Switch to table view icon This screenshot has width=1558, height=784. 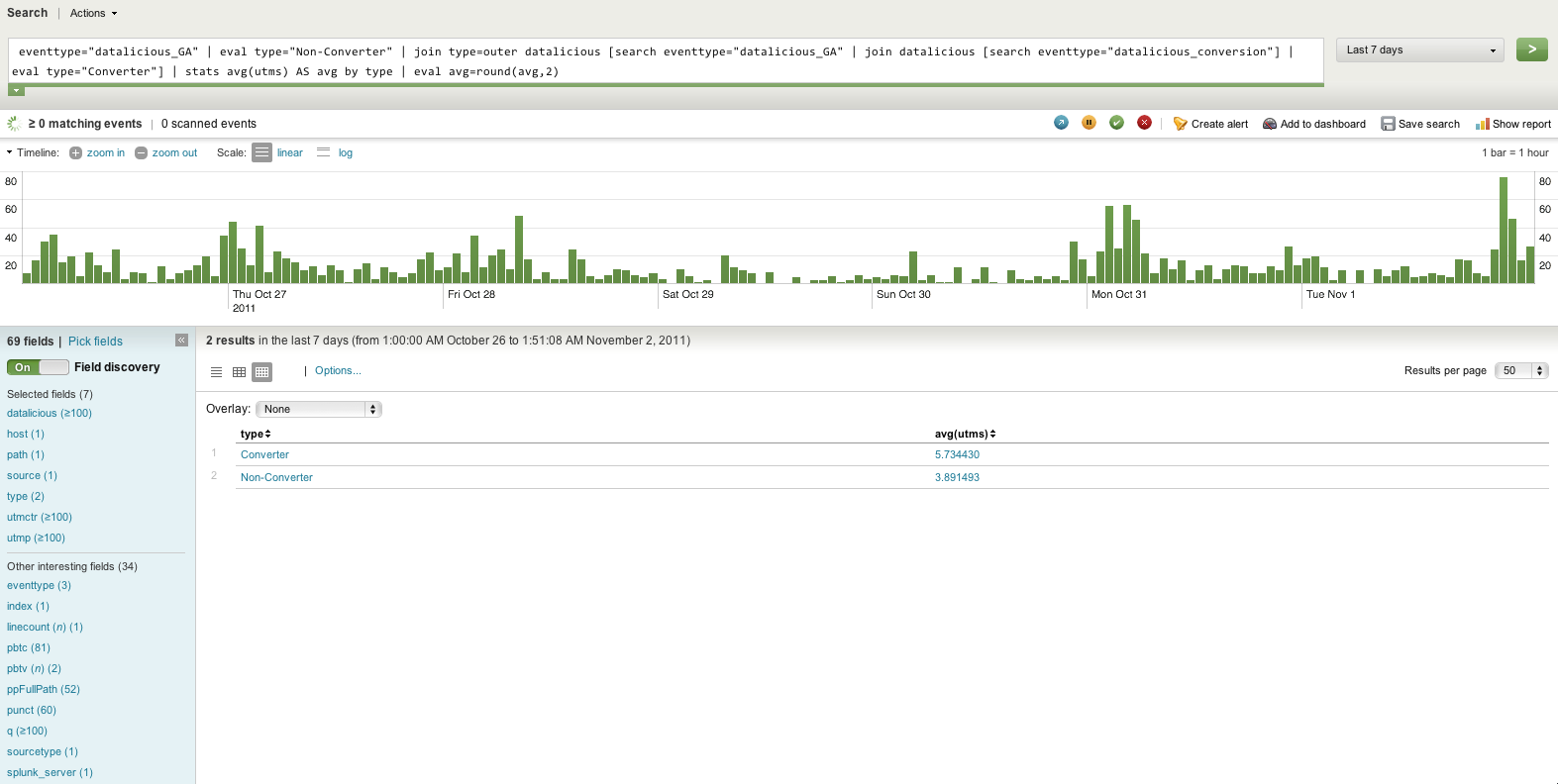click(x=239, y=372)
